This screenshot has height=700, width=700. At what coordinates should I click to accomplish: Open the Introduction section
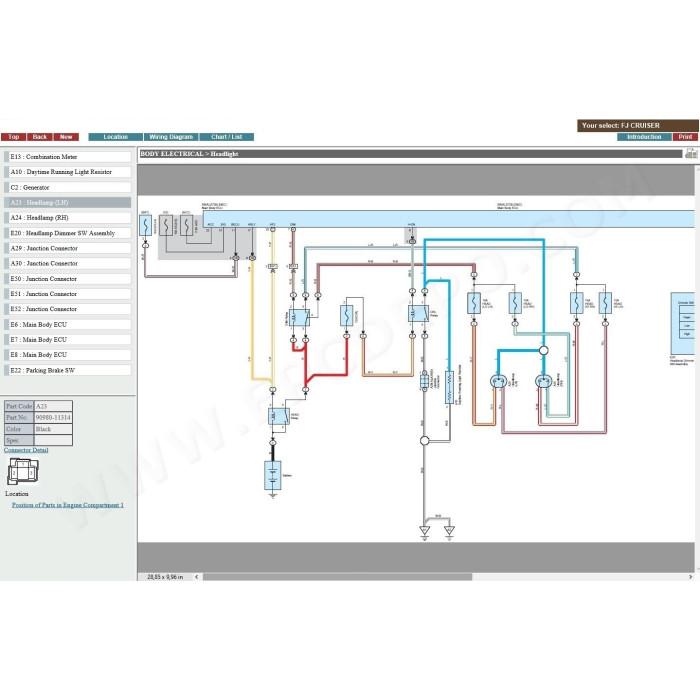tap(644, 137)
